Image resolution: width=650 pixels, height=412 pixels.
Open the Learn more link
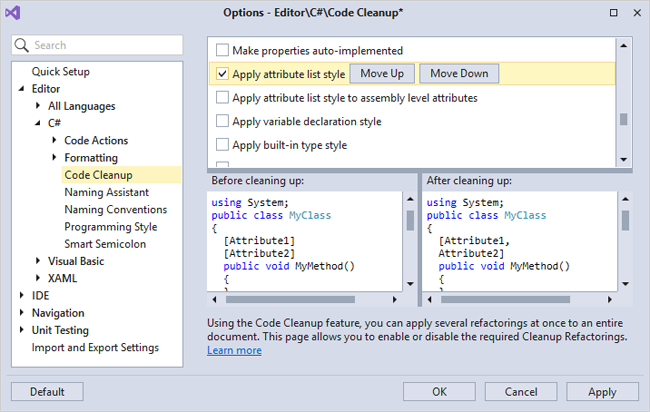coord(234,351)
